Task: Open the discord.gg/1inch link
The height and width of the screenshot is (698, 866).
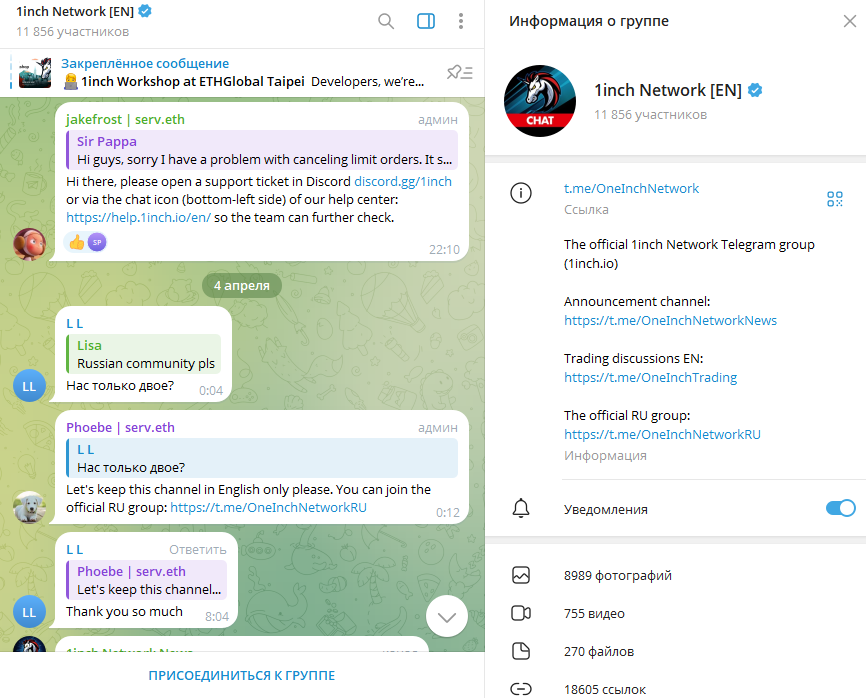Action: click(403, 181)
